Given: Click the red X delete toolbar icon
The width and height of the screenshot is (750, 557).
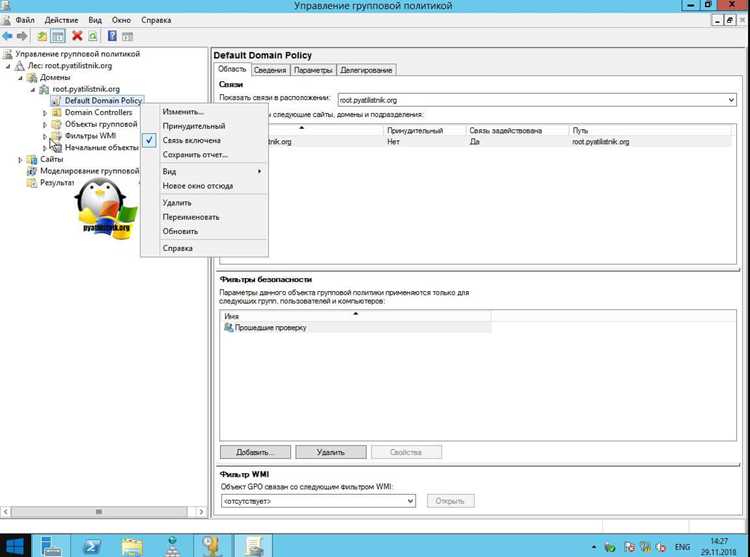Looking at the screenshot, I should 77,36.
